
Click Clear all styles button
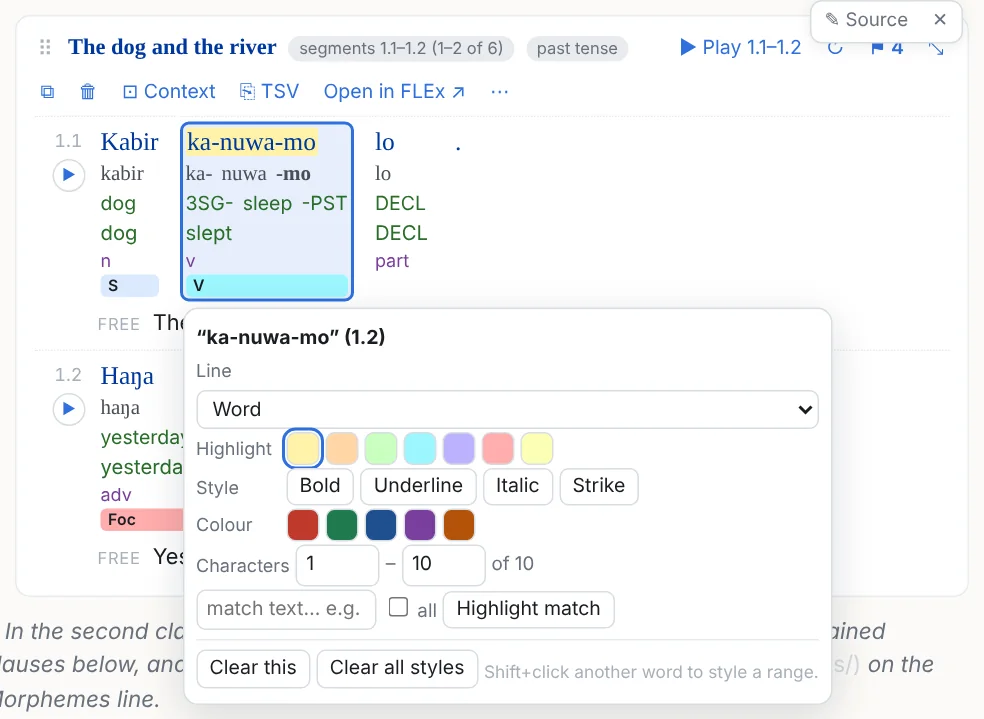(397, 668)
